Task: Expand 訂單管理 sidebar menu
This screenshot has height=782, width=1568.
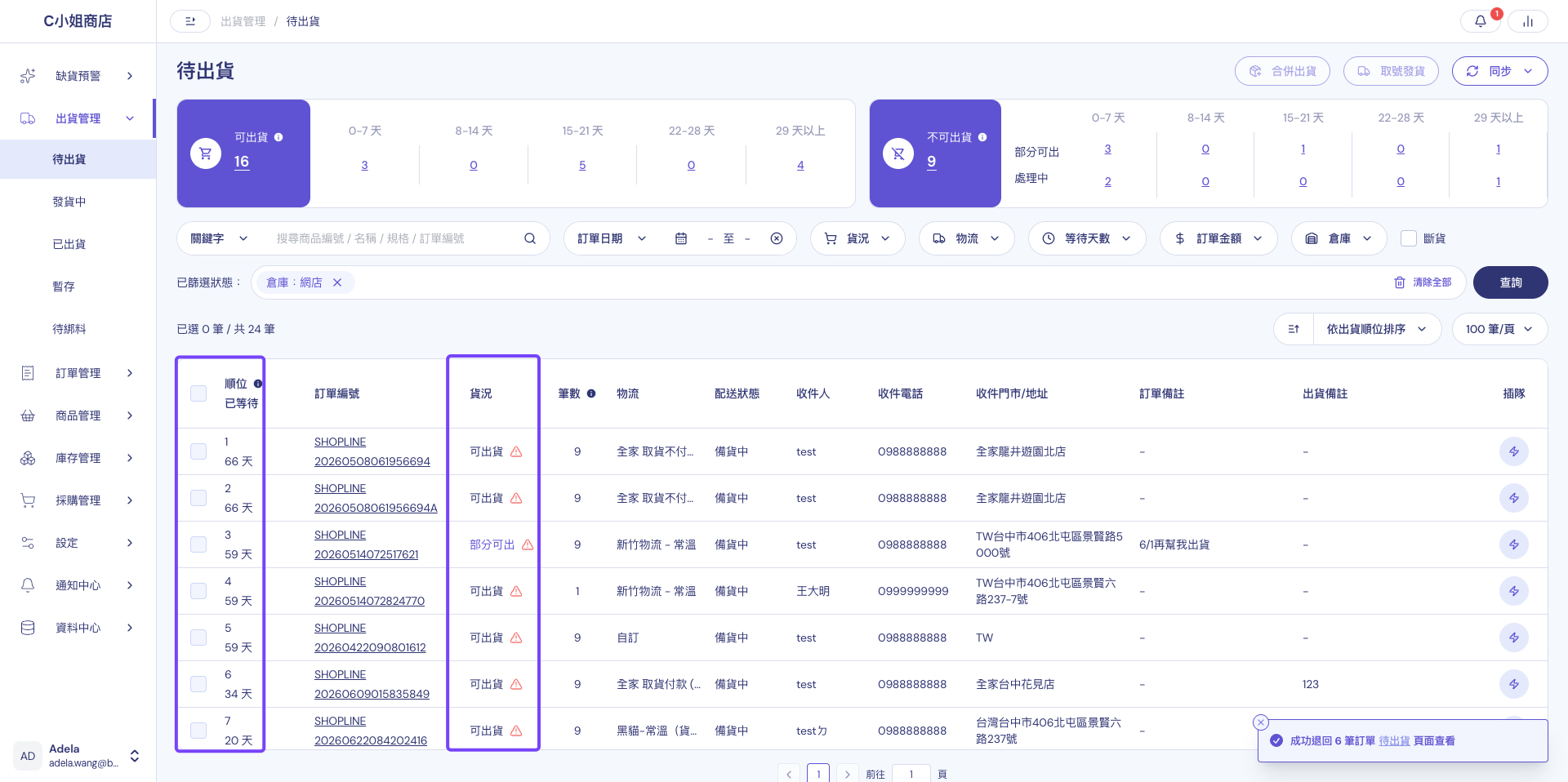Action: point(78,373)
